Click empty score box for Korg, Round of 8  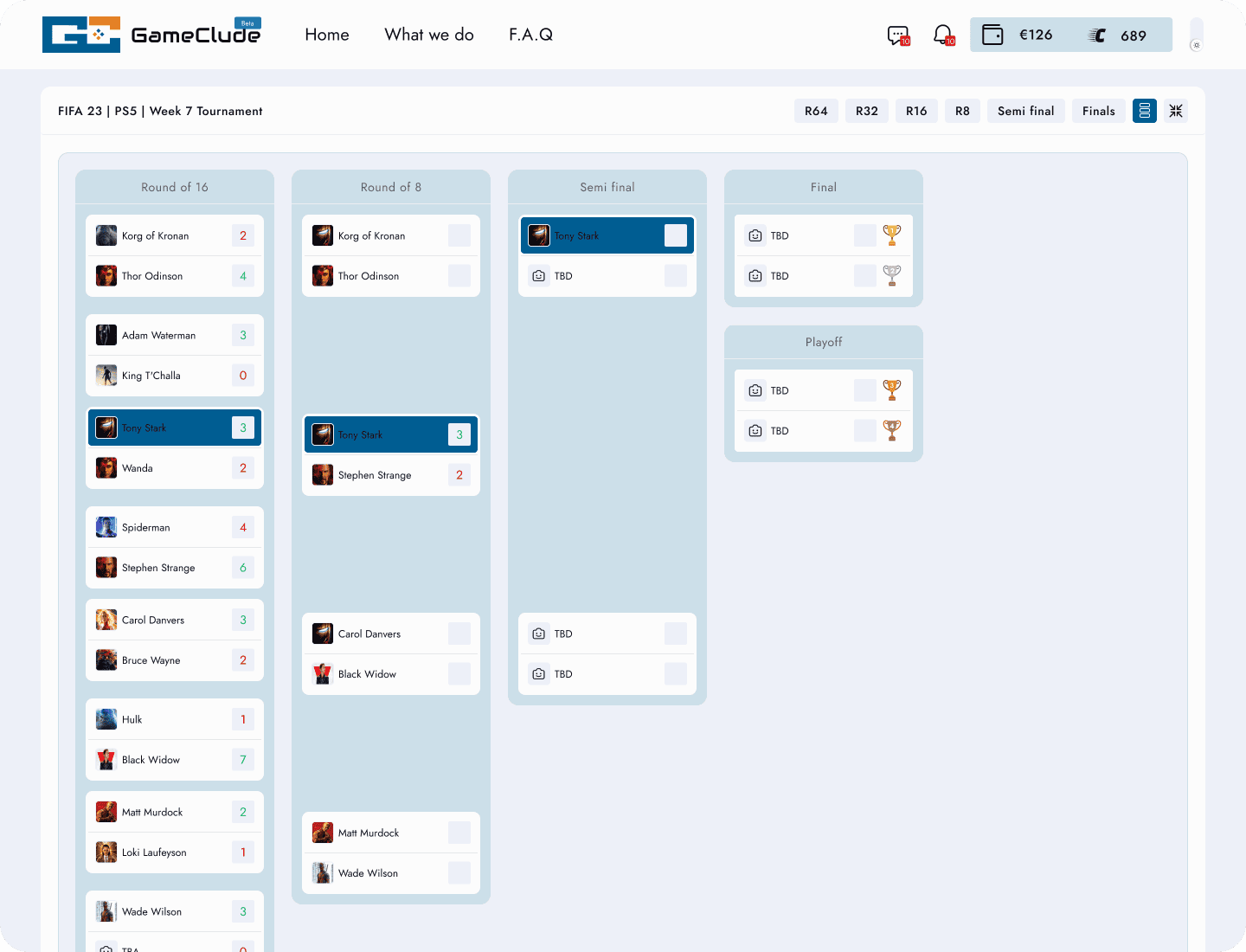point(459,235)
